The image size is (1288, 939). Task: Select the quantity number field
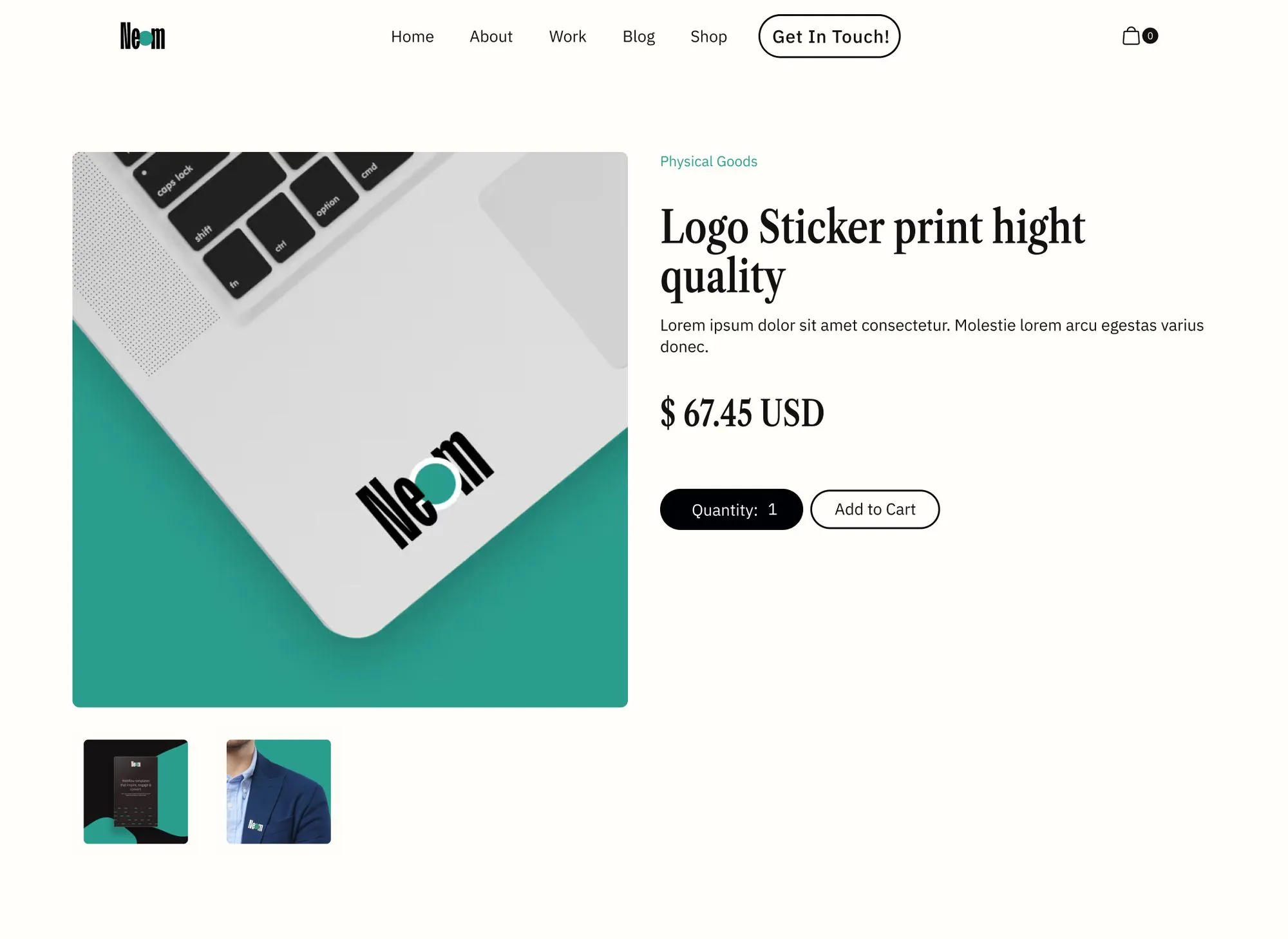coord(773,509)
